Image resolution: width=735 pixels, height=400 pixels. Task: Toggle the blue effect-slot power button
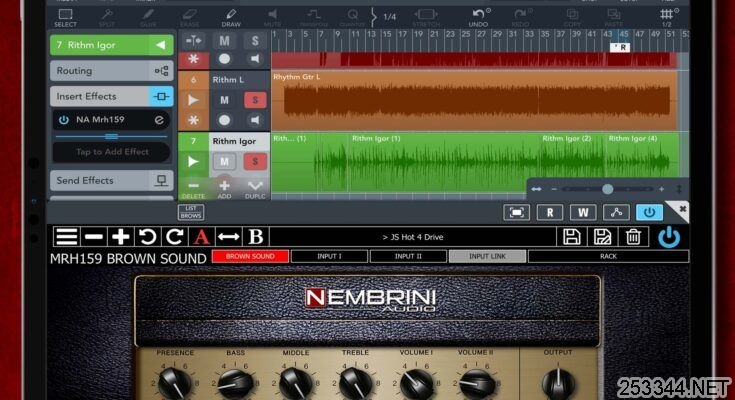649,212
